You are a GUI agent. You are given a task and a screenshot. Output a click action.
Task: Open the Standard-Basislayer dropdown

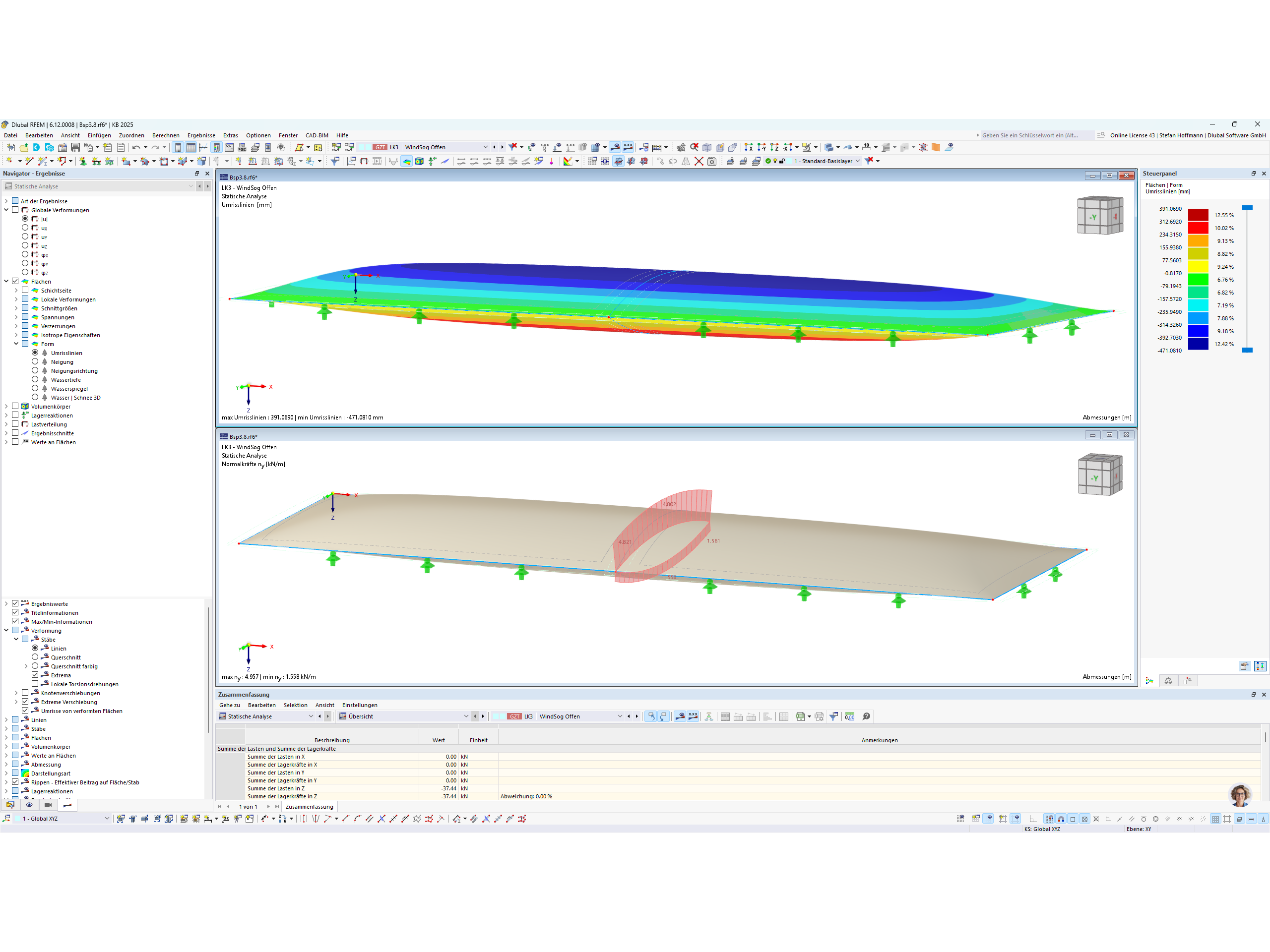[858, 161]
